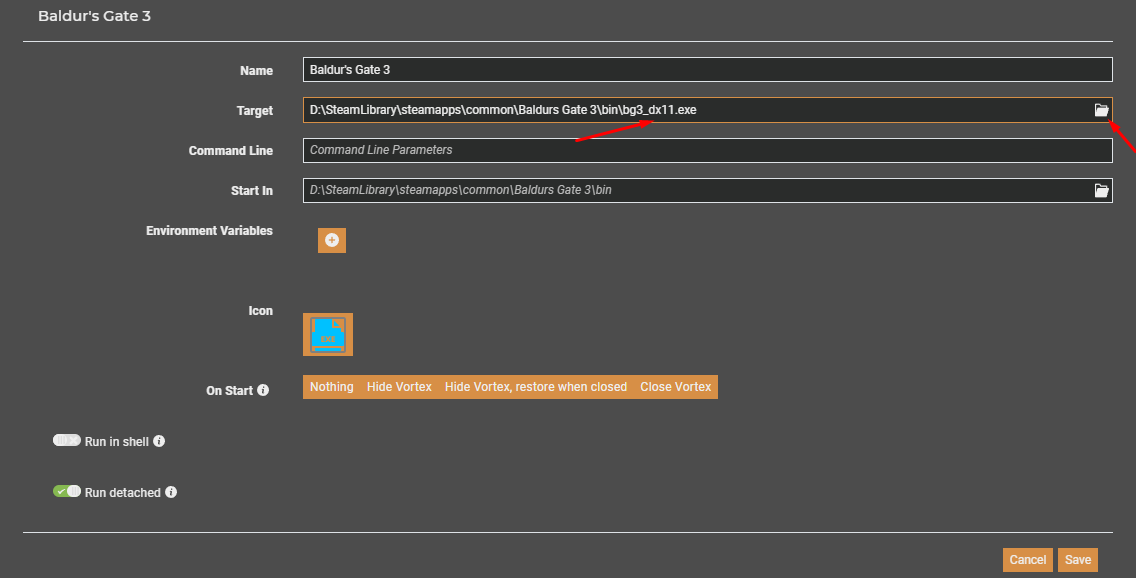Screen dimensions: 1136x578
Task: Click the Name input field
Action: (708, 70)
